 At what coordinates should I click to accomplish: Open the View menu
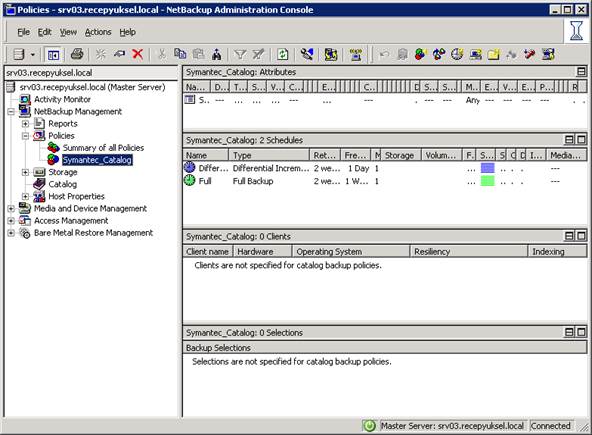pyautogui.click(x=68, y=32)
